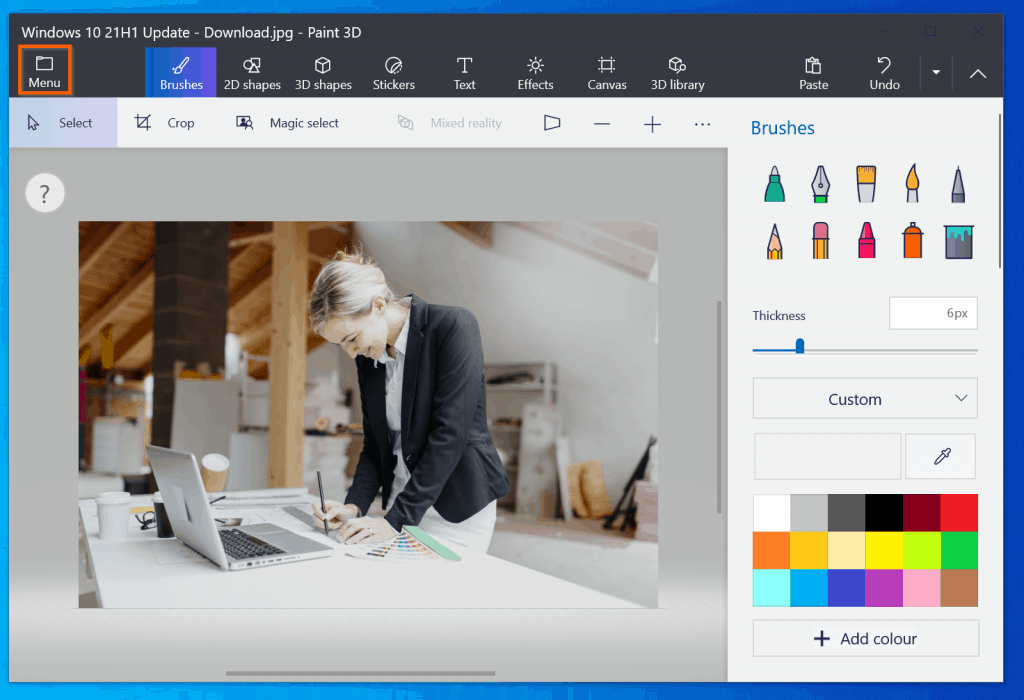The image size is (1024, 700).
Task: Pick the dark red colour swatch
Action: [x=921, y=513]
